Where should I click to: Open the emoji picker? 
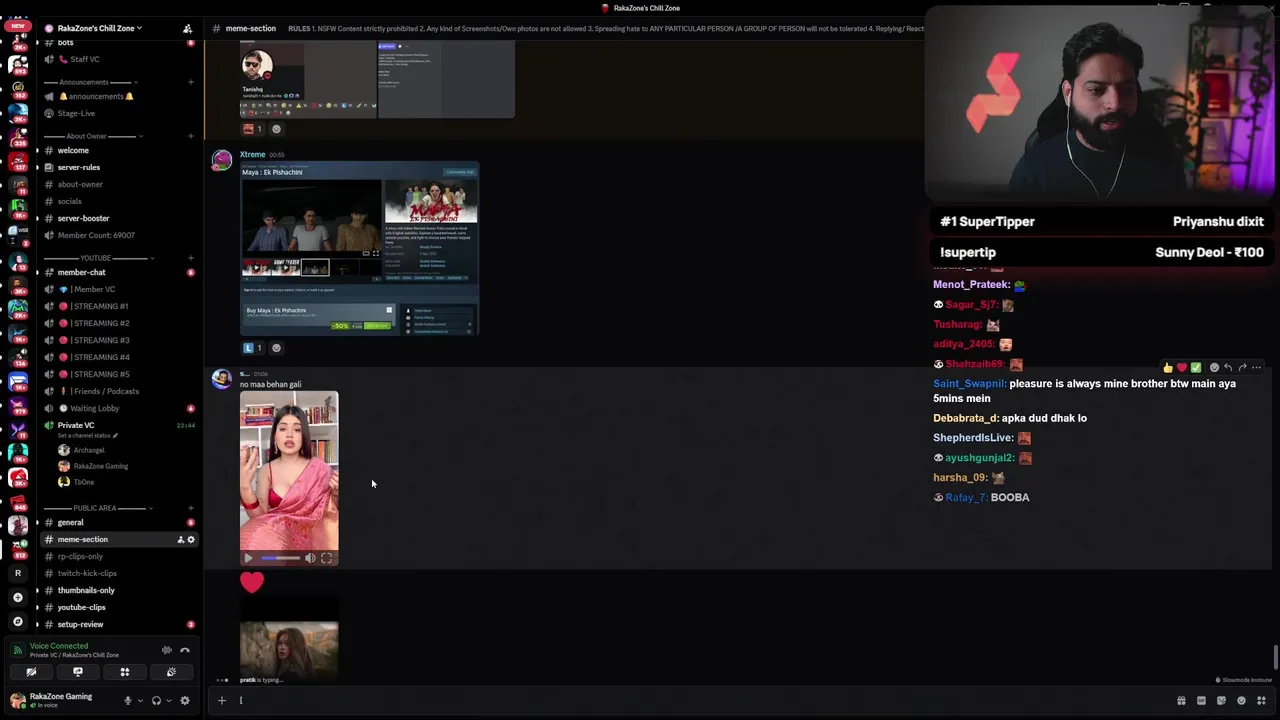pos(1241,700)
